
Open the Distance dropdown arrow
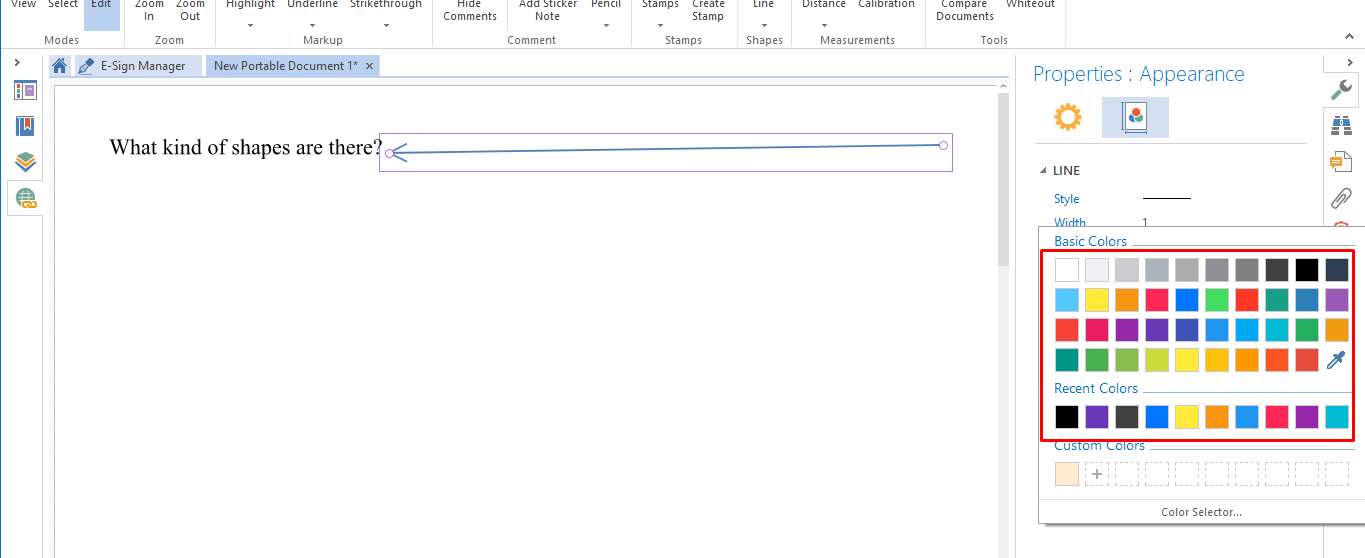coord(824,26)
